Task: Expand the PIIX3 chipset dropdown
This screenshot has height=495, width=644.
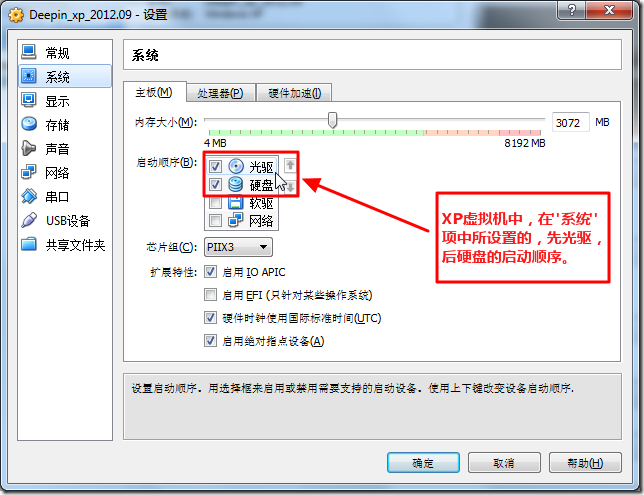Action: point(238,247)
